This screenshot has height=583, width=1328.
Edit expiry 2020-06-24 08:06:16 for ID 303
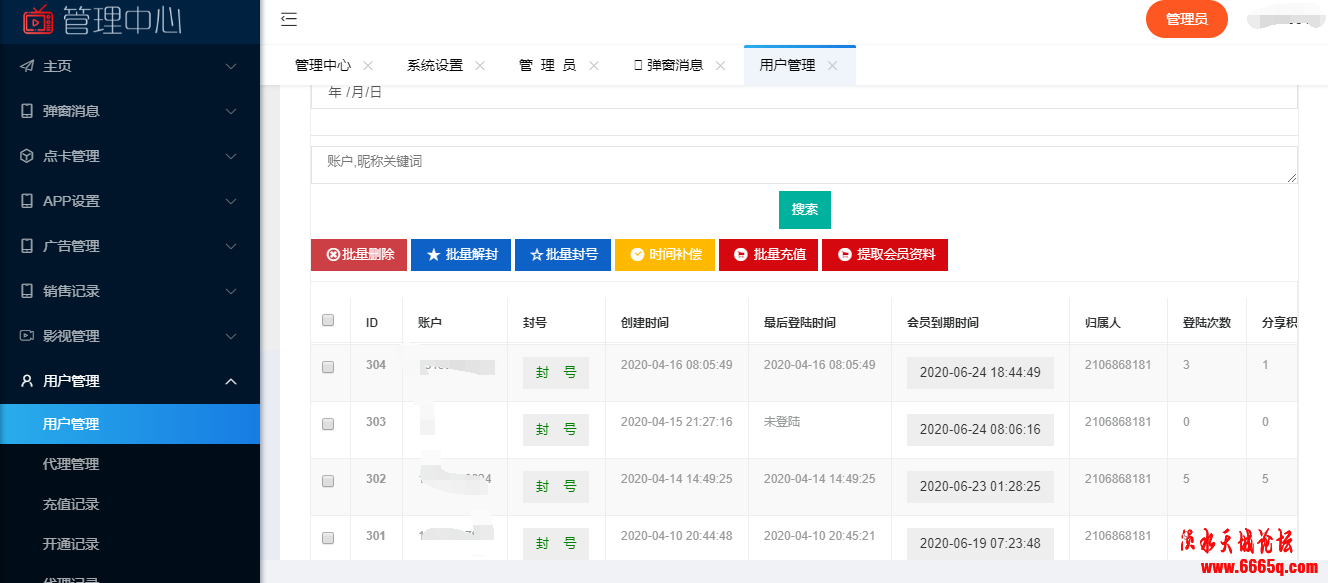pyautogui.click(x=980, y=429)
